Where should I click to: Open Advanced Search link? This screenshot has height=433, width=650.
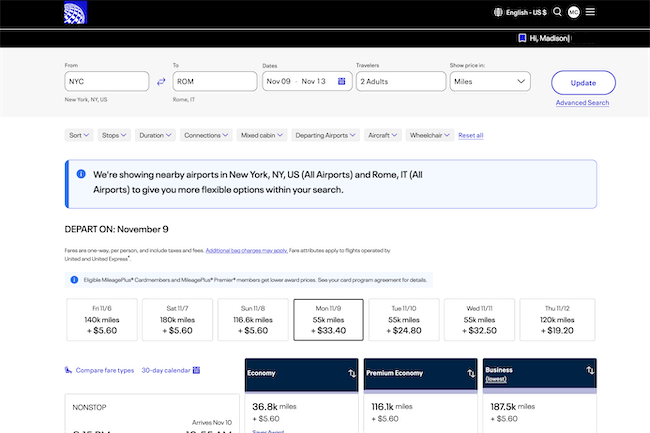[582, 102]
